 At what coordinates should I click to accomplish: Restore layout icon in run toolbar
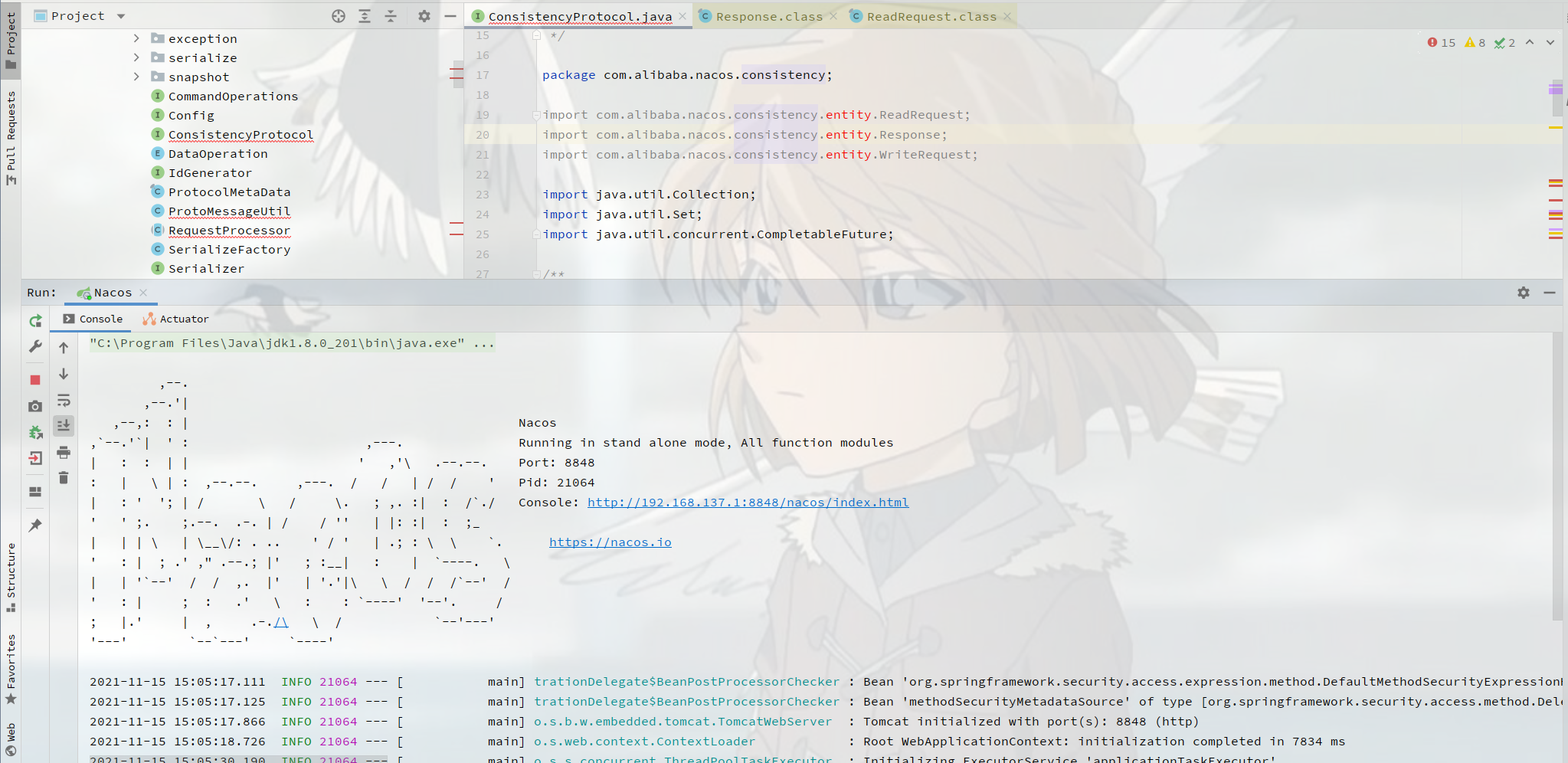click(35, 492)
